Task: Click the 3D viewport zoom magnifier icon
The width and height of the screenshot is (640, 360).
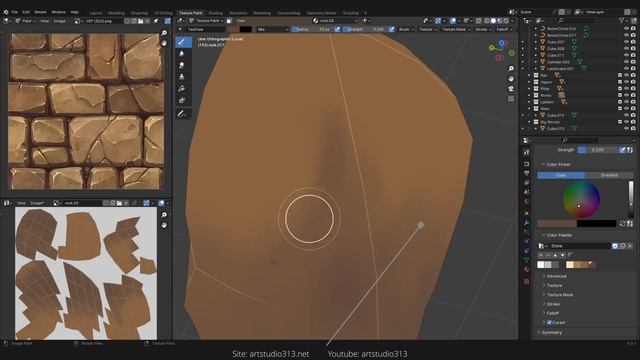Action: [511, 69]
